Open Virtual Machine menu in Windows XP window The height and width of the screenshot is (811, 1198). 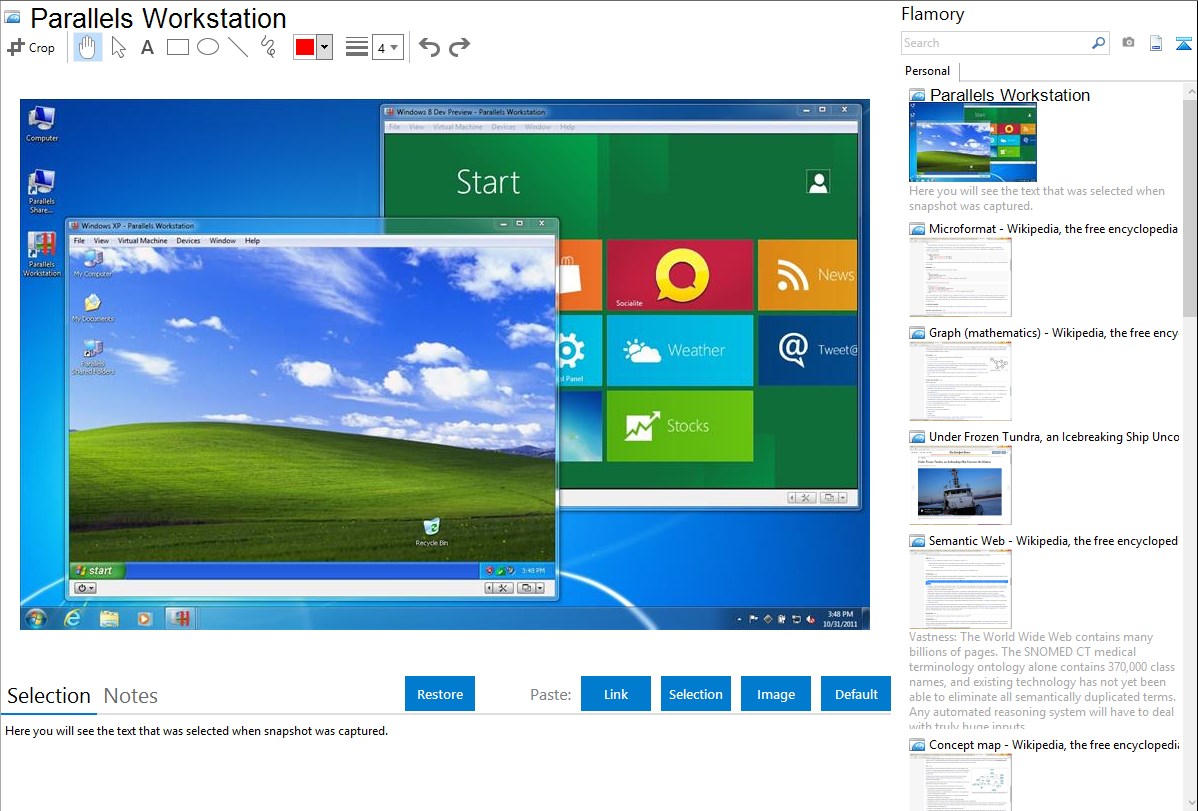(142, 241)
